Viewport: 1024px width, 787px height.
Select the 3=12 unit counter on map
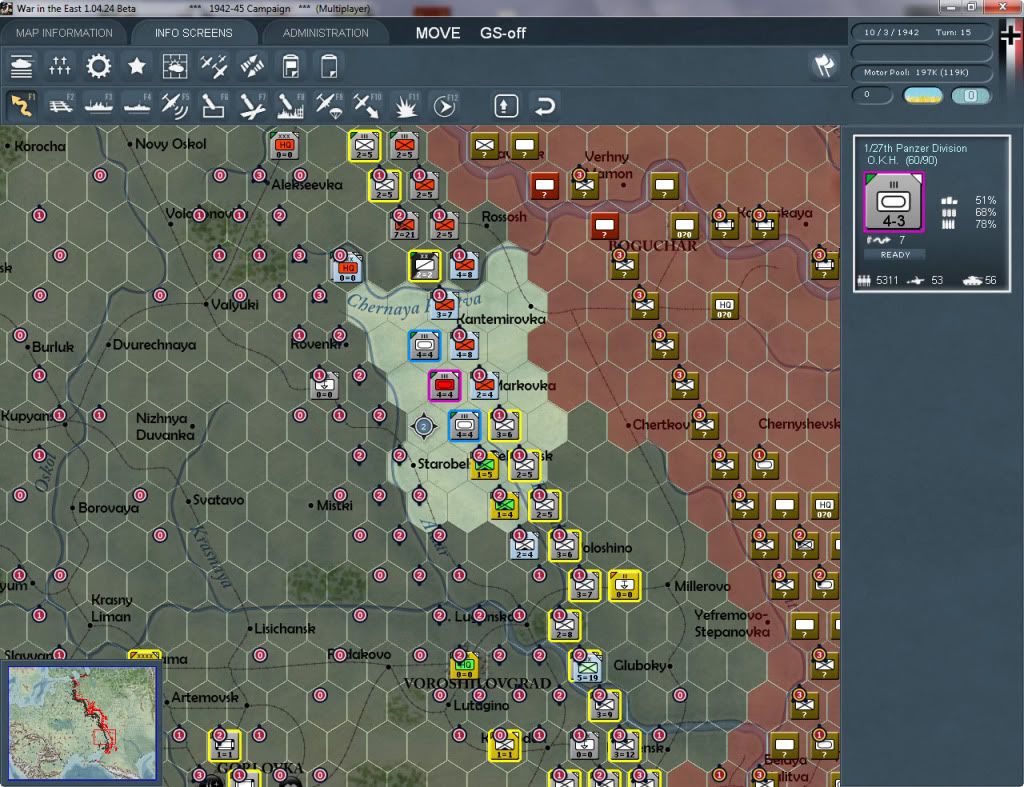[625, 745]
